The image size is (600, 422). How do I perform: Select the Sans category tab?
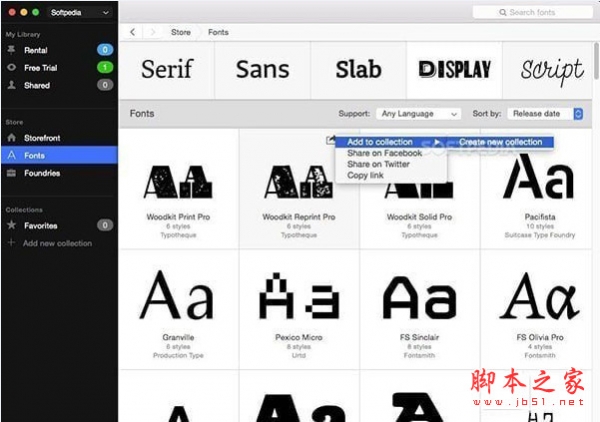262,70
